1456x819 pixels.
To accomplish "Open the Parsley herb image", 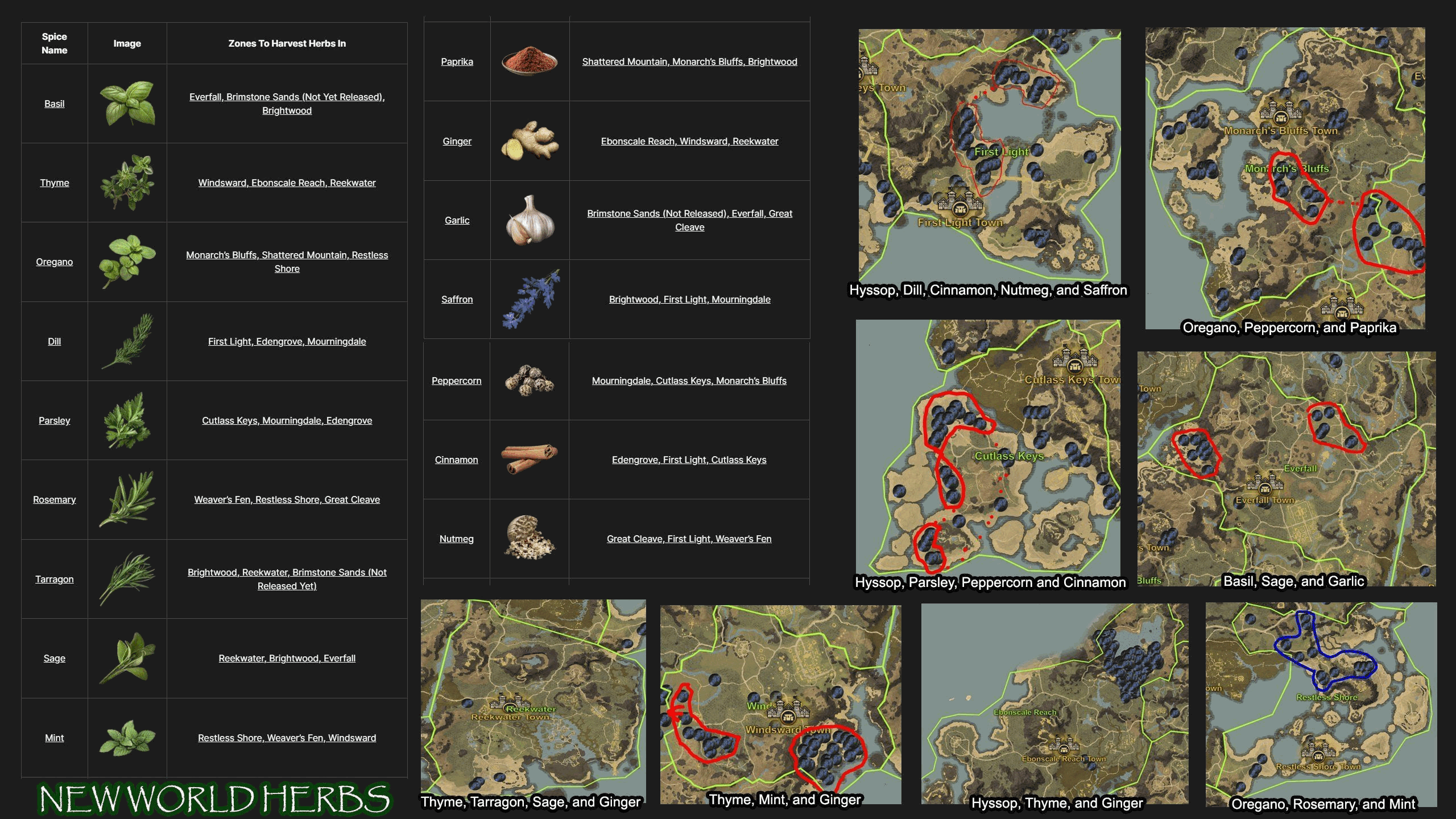I will [127, 420].
